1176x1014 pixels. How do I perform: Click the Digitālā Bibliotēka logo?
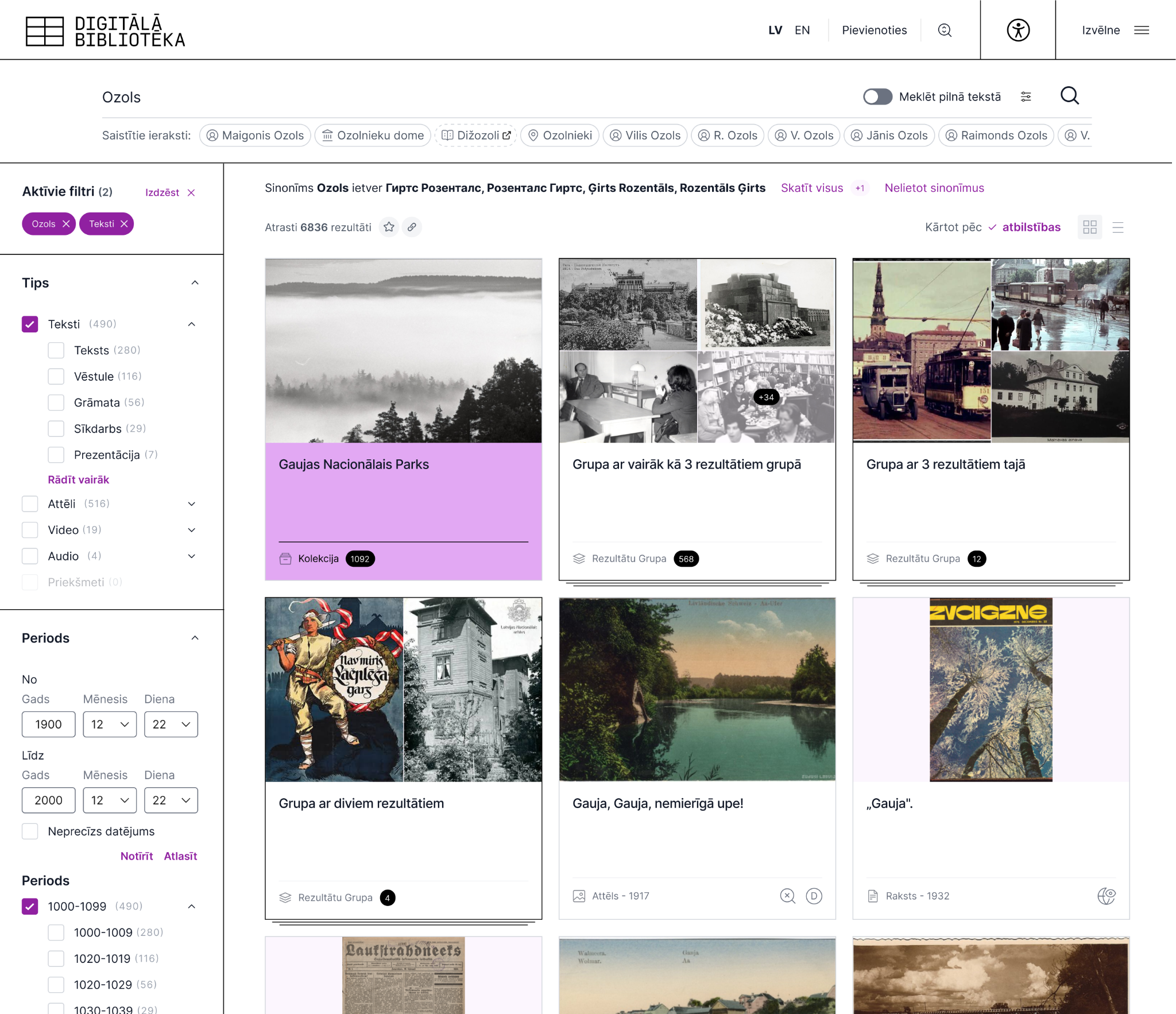pyautogui.click(x=105, y=30)
